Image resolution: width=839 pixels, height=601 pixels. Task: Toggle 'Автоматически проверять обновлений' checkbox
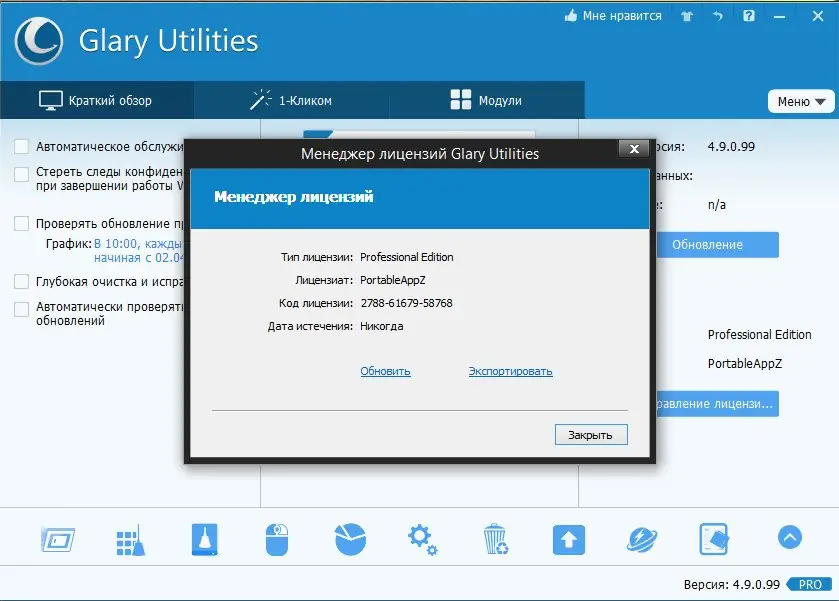click(21, 309)
